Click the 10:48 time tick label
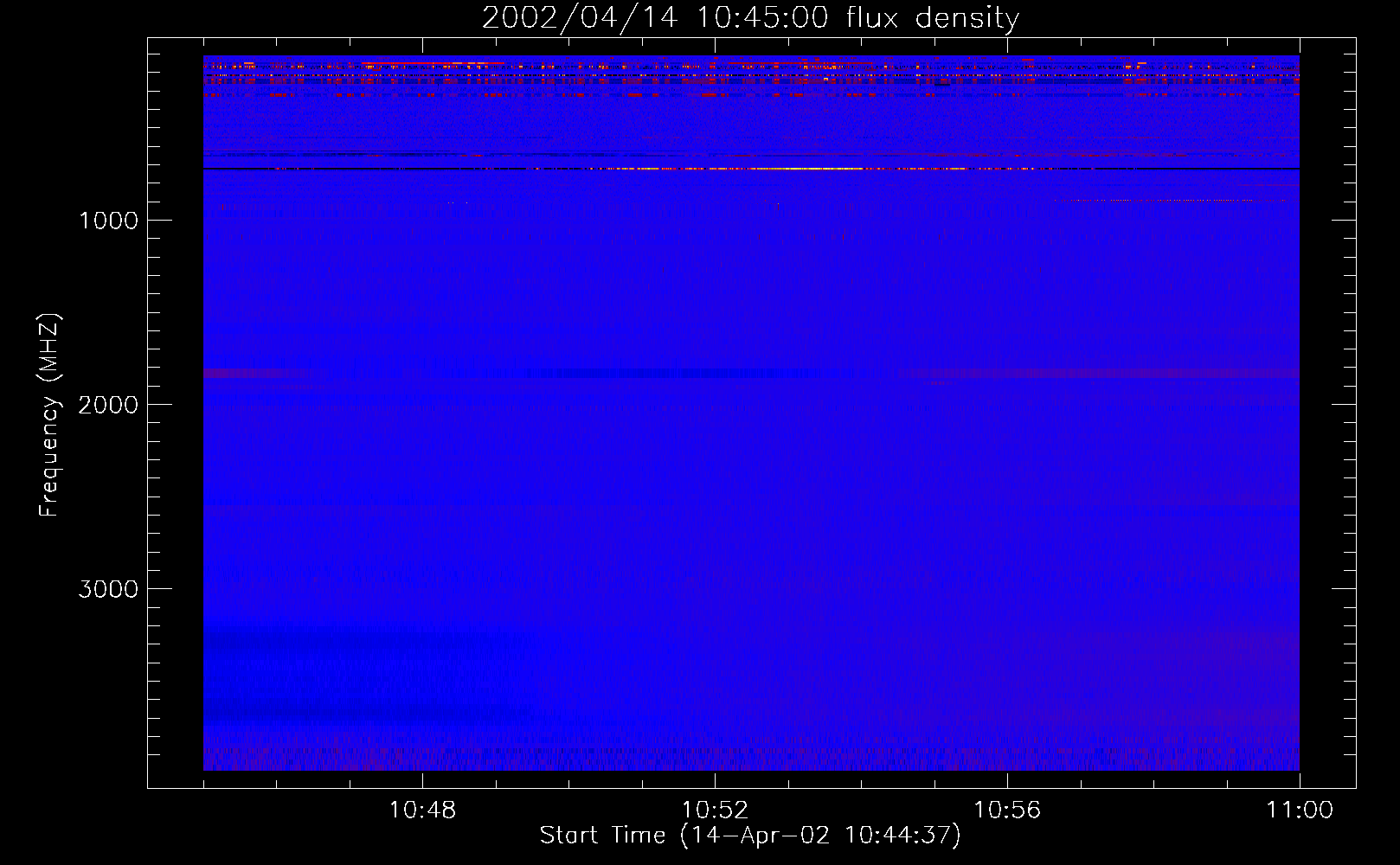 pos(422,811)
